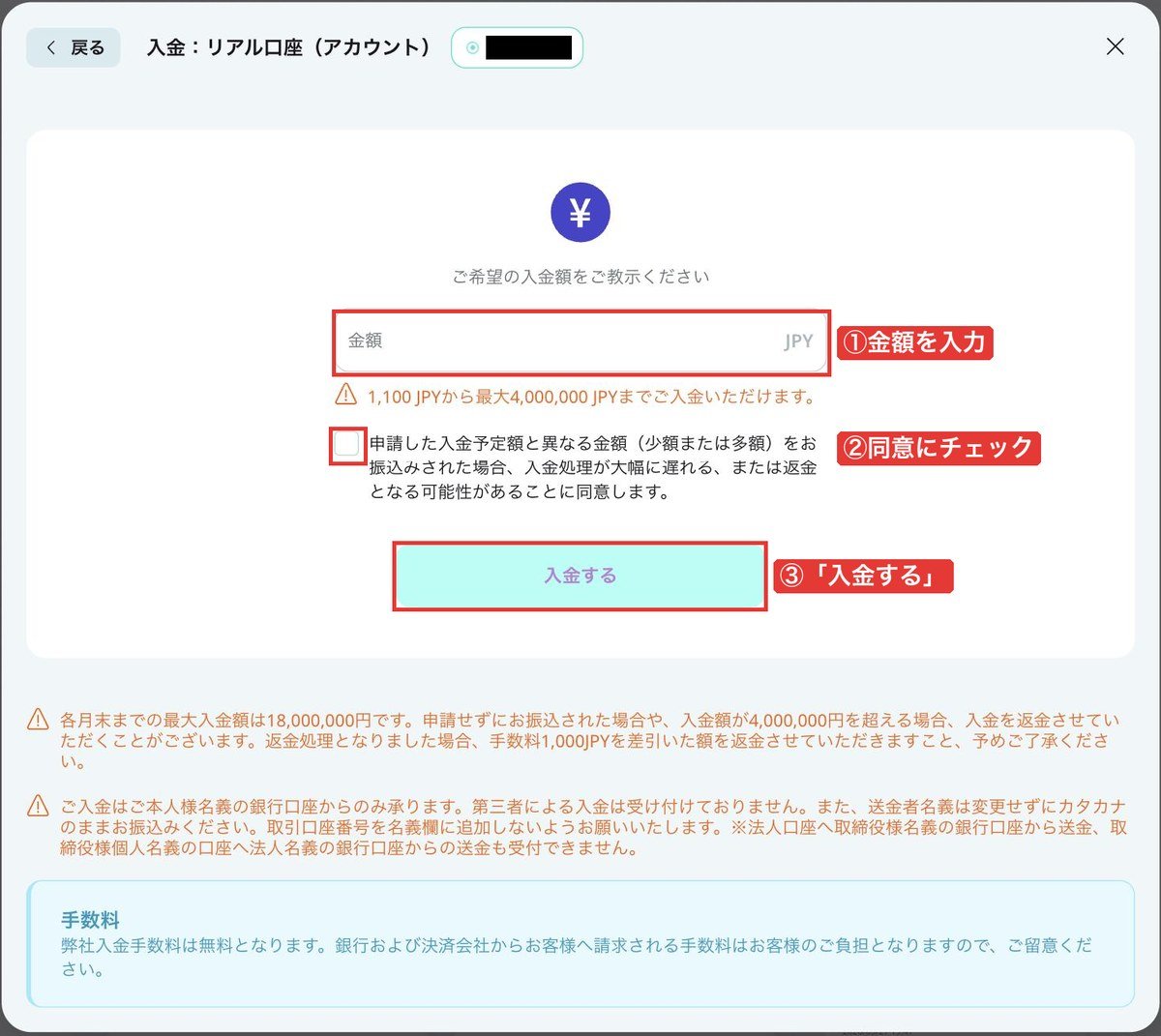Click the yen currency circle icon
The width and height of the screenshot is (1161, 1036).
[x=580, y=212]
